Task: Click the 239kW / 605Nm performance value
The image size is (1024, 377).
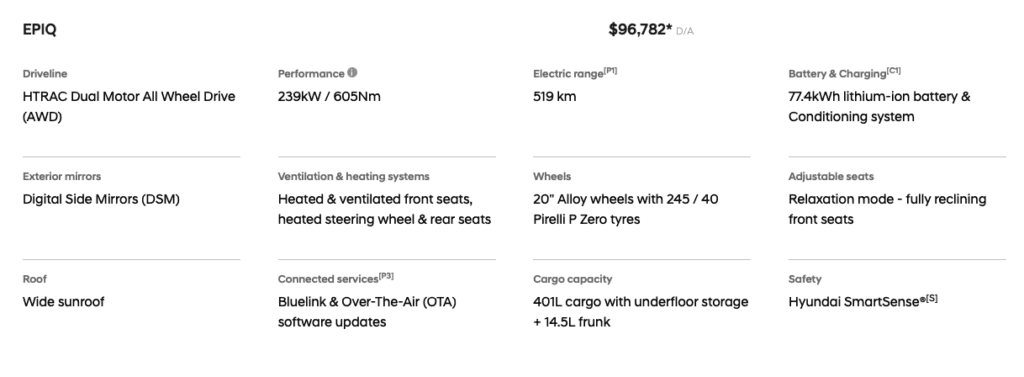Action: pyautogui.click(x=329, y=97)
